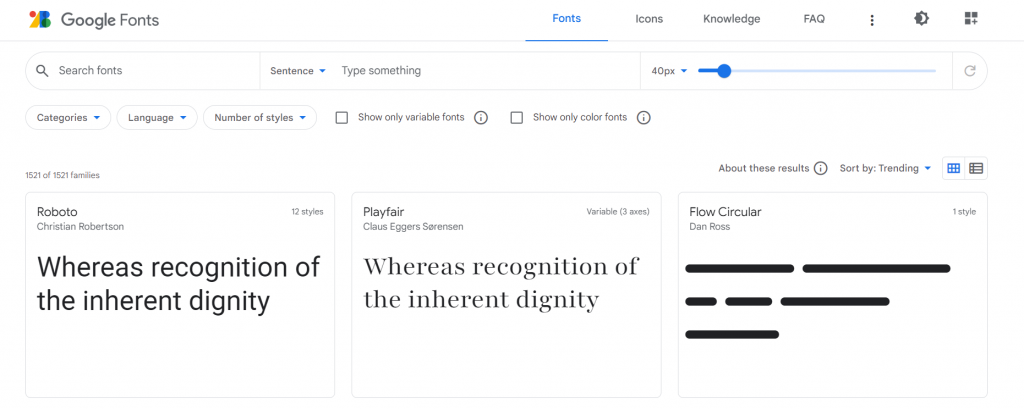Show info about variable fonts
1024x409 pixels.
481,118
